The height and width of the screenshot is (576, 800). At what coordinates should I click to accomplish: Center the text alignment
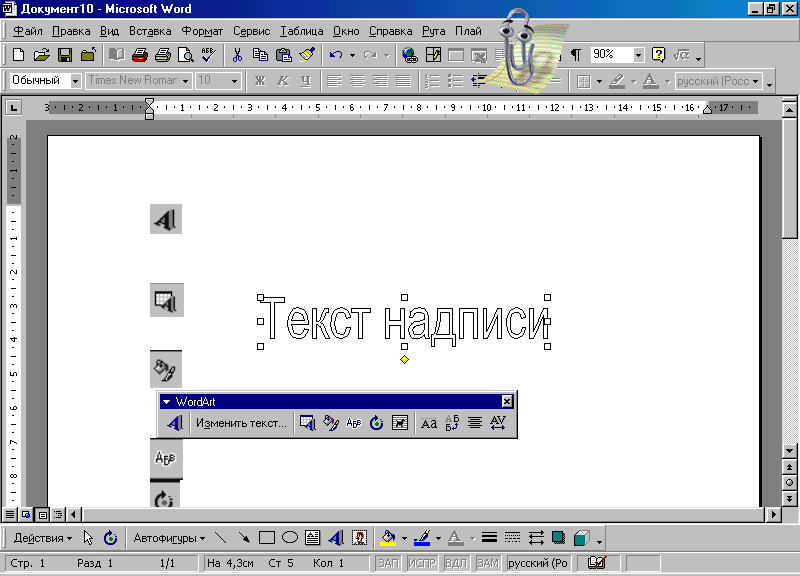(357, 81)
